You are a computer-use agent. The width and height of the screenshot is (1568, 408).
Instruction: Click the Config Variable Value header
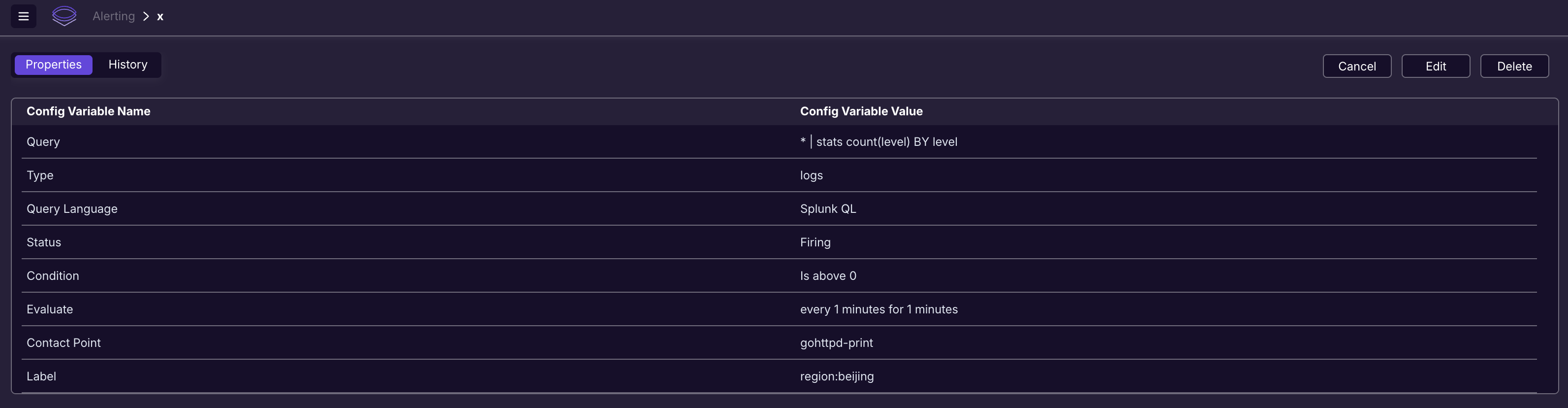pyautogui.click(x=861, y=111)
